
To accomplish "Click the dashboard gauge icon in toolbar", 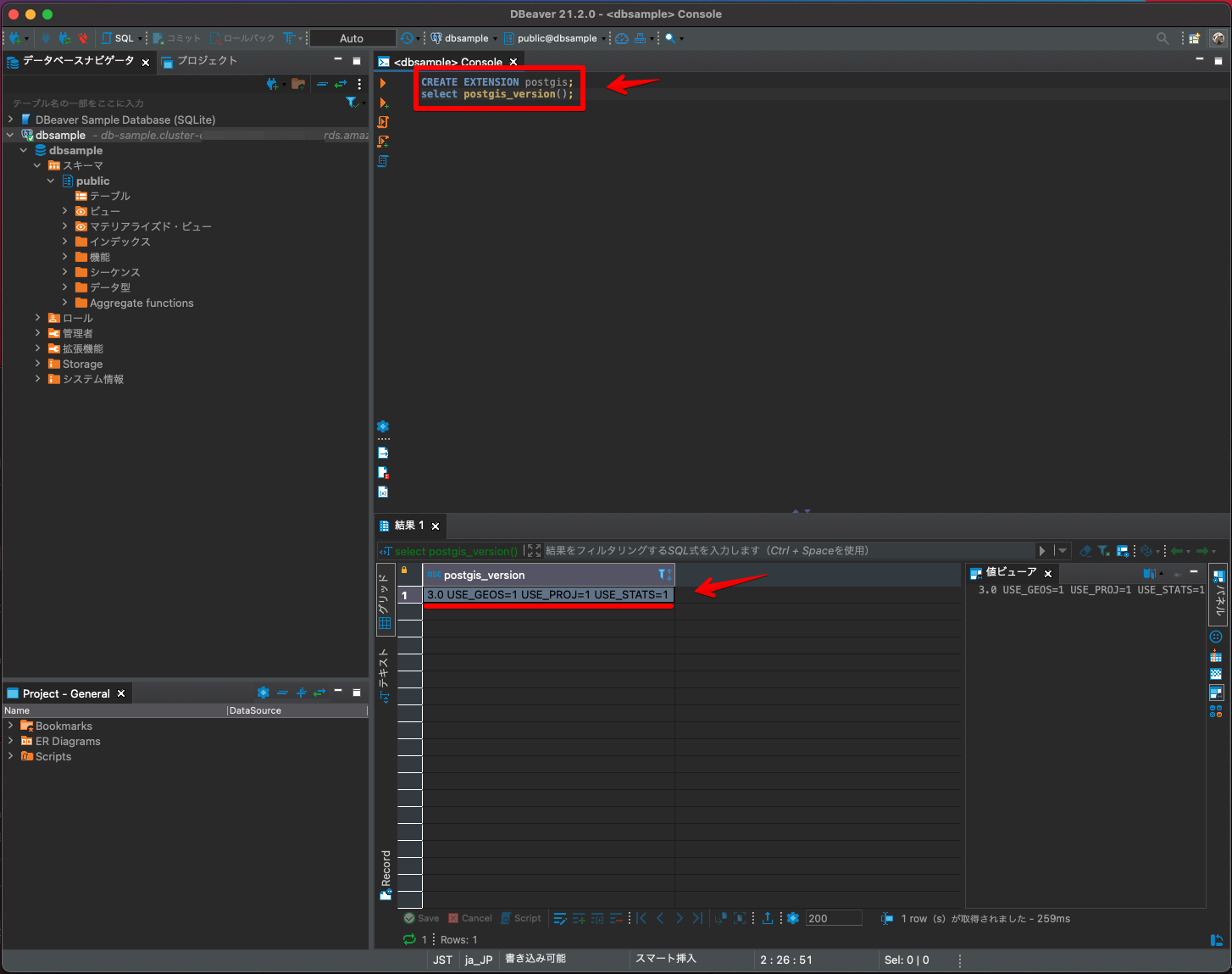I will coord(622,38).
